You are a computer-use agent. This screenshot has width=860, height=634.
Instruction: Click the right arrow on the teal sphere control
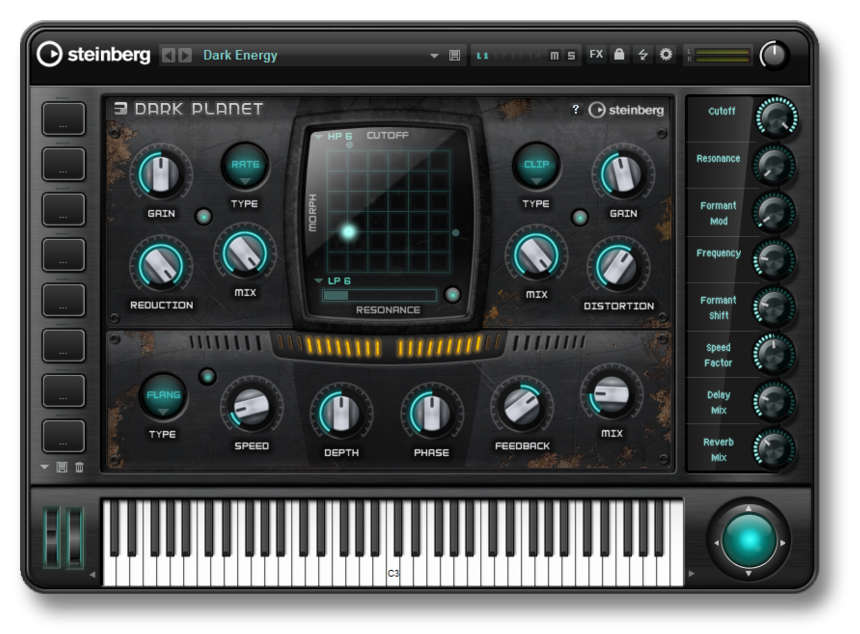pyautogui.click(x=782, y=542)
